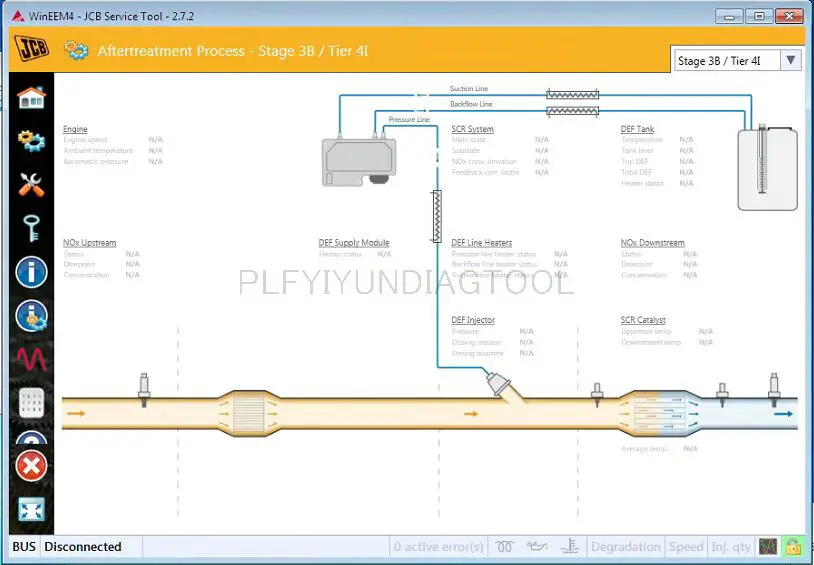
Task: Click the glow plug indicator in the status bar
Action: coord(504,547)
